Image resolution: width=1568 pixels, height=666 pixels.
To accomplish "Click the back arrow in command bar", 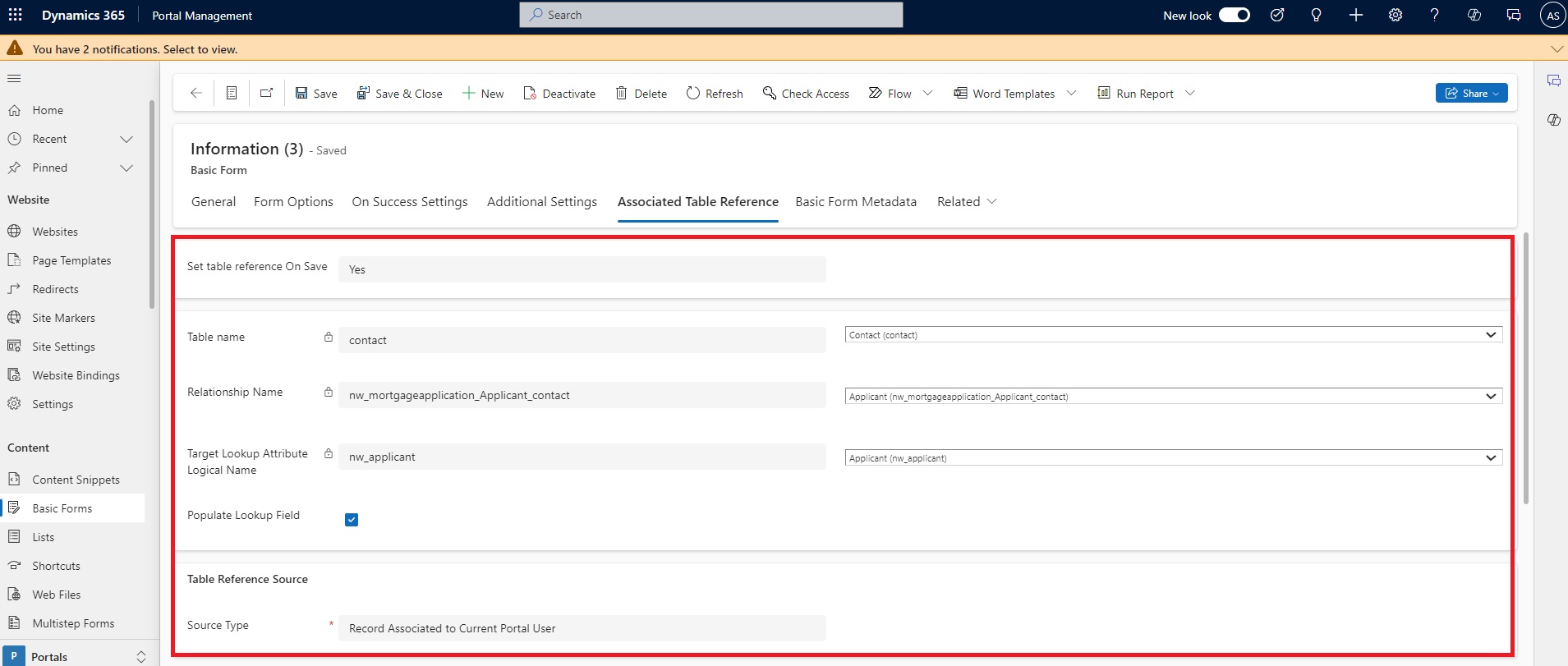I will click(196, 93).
